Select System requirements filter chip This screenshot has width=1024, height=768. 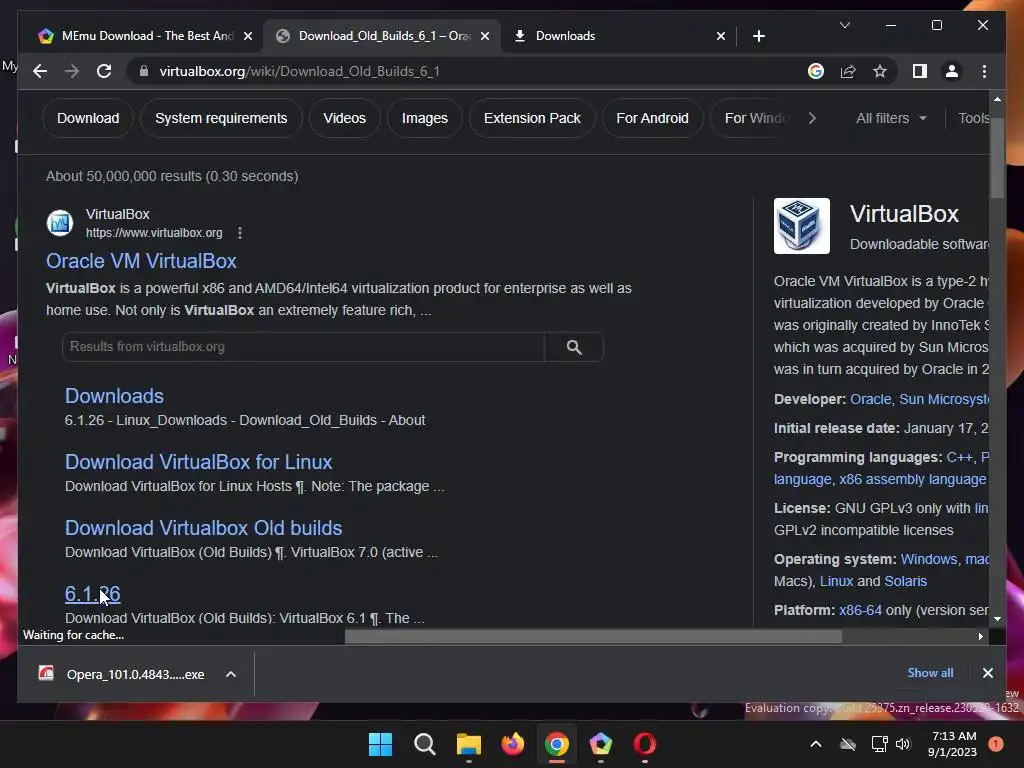pos(221,118)
